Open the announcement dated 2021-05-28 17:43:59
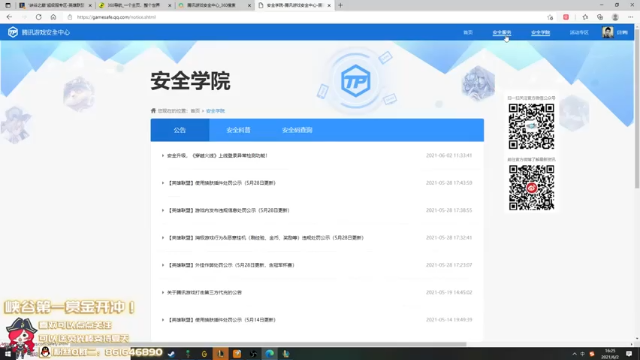The height and width of the screenshot is (360, 640). (x=221, y=183)
